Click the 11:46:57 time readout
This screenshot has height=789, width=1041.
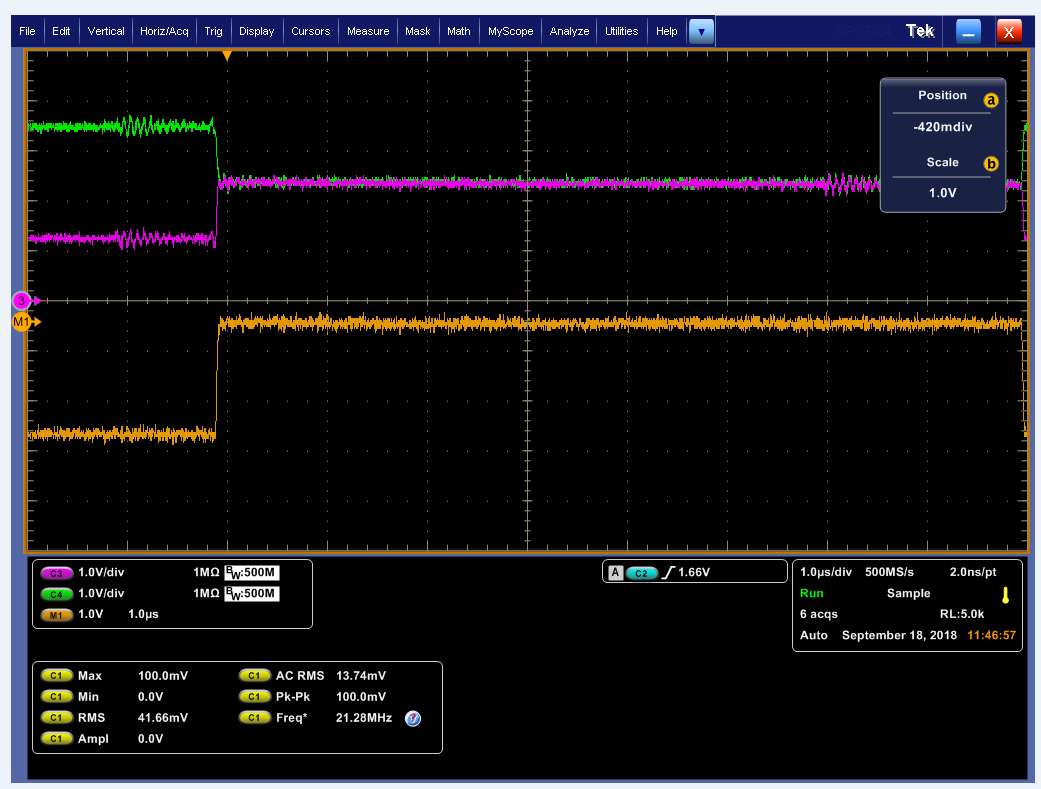(x=991, y=635)
